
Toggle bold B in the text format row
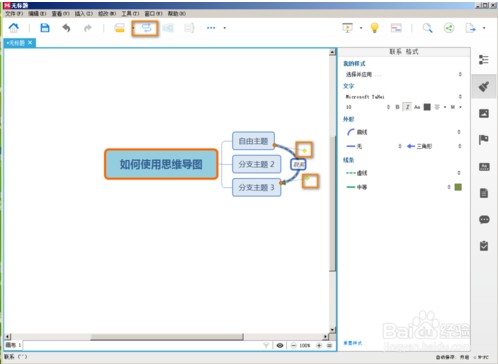pyautogui.click(x=397, y=107)
